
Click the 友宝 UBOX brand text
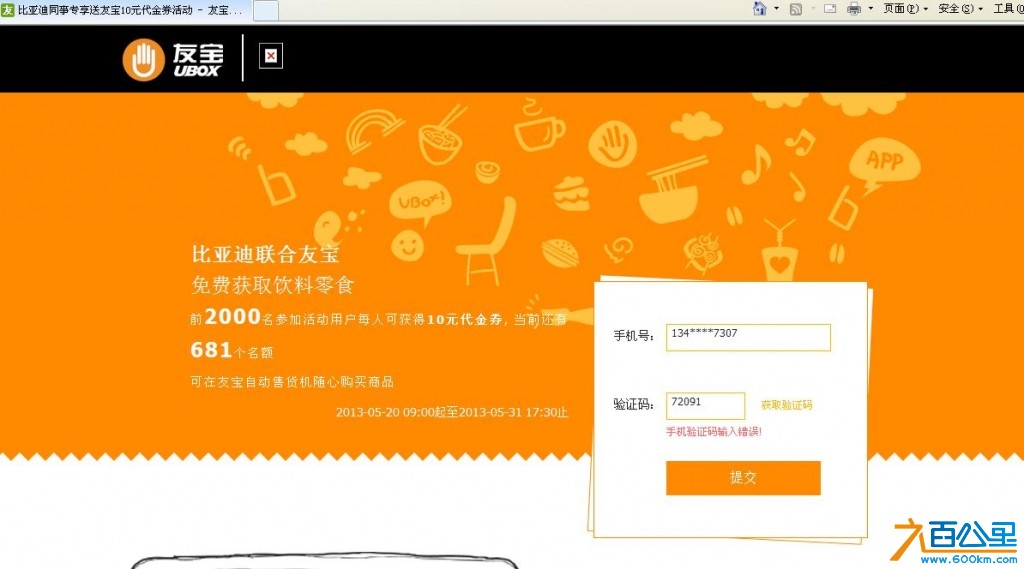[x=198, y=59]
